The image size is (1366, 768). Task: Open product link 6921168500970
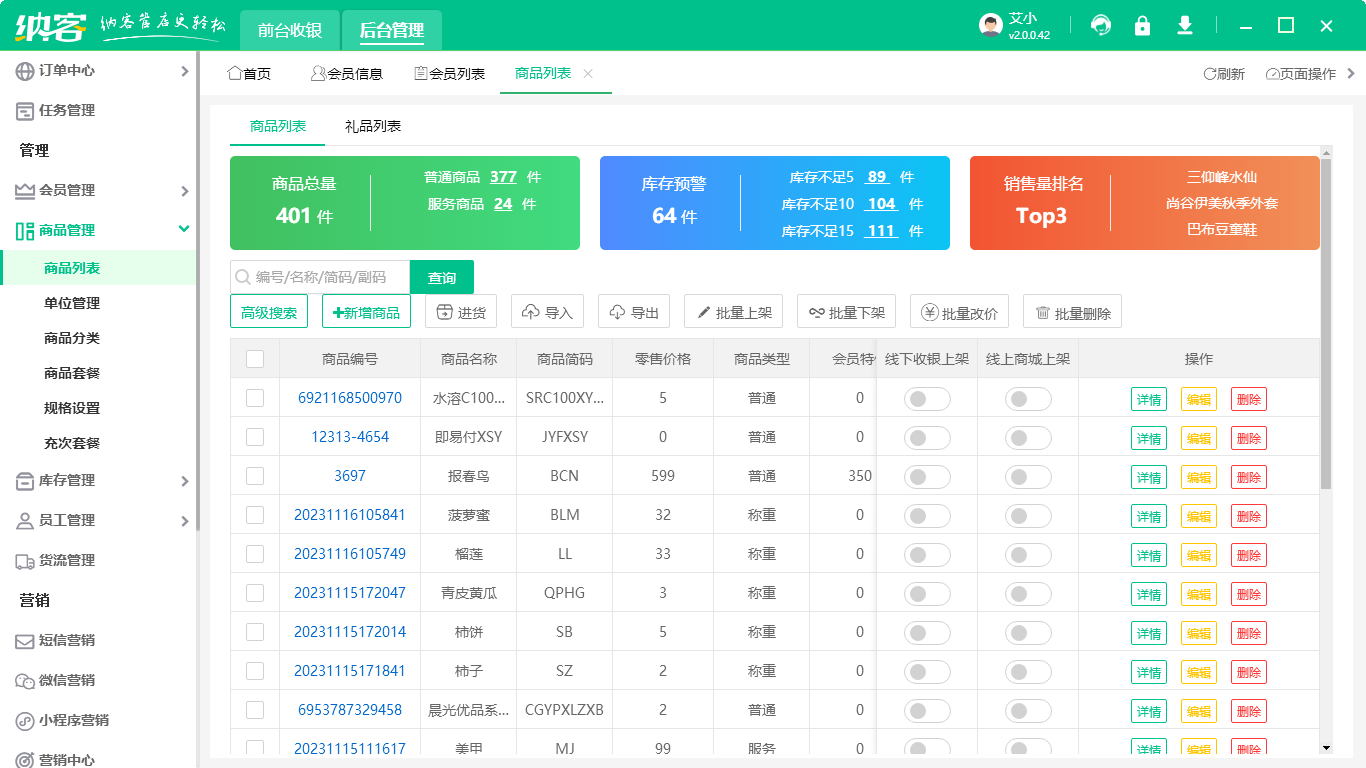(x=348, y=398)
